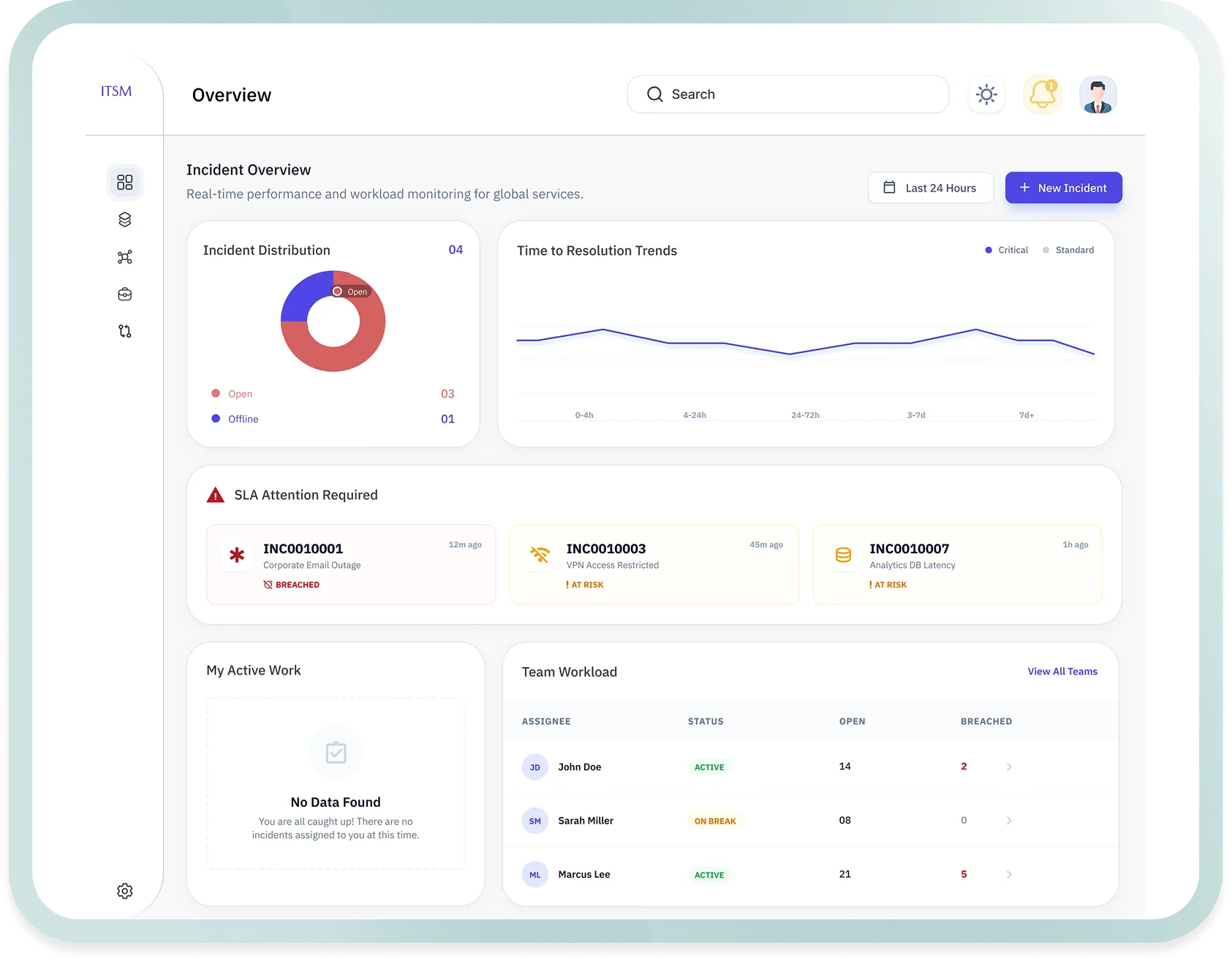The image size is (1232, 961).
Task: Click the ON BREAK status badge
Action: [x=715, y=821]
